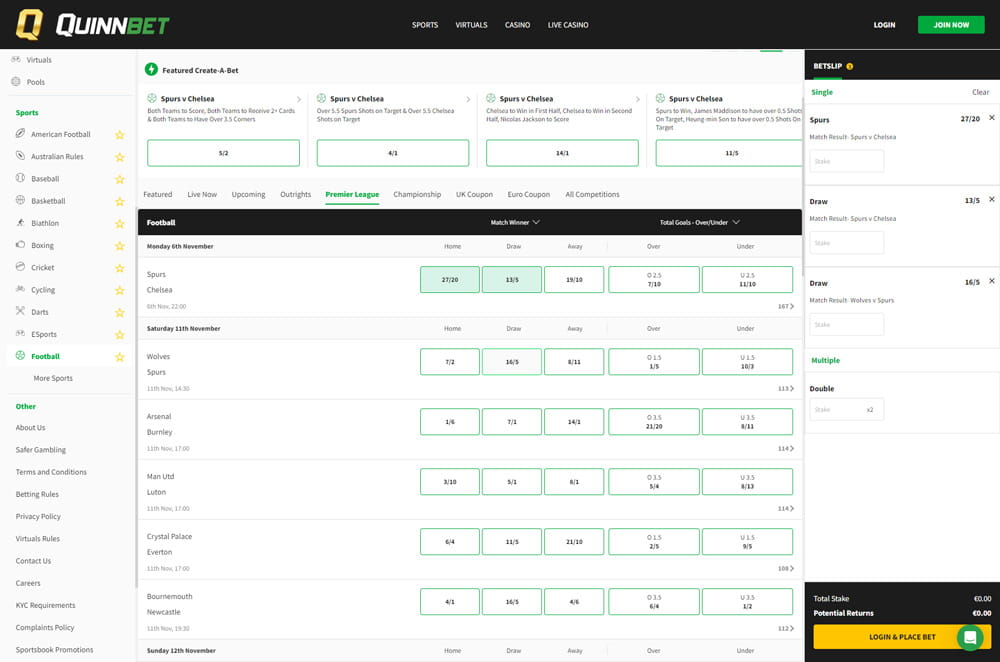Screen dimensions: 1000x662
Task: Switch to the Outrights tab
Action: click(295, 195)
